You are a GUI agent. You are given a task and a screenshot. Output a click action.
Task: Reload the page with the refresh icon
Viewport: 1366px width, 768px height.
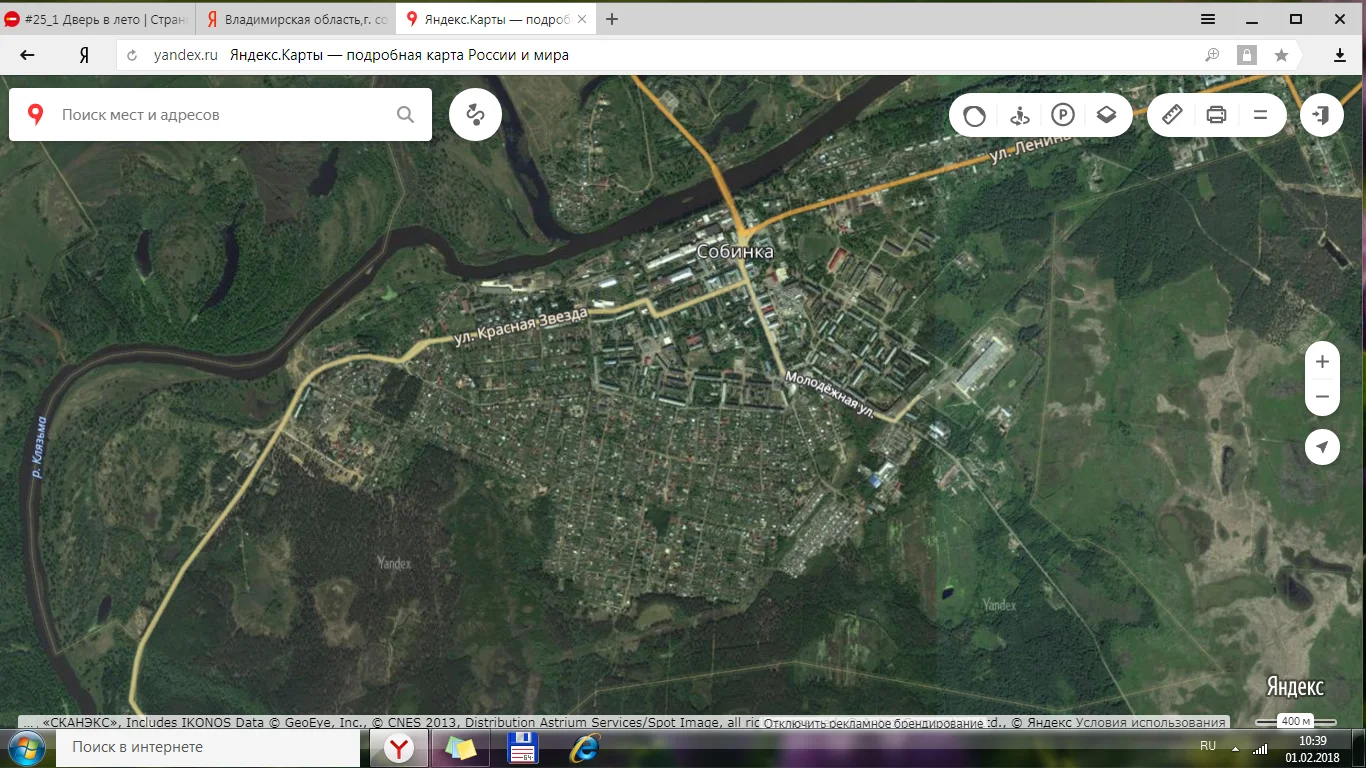coord(132,56)
